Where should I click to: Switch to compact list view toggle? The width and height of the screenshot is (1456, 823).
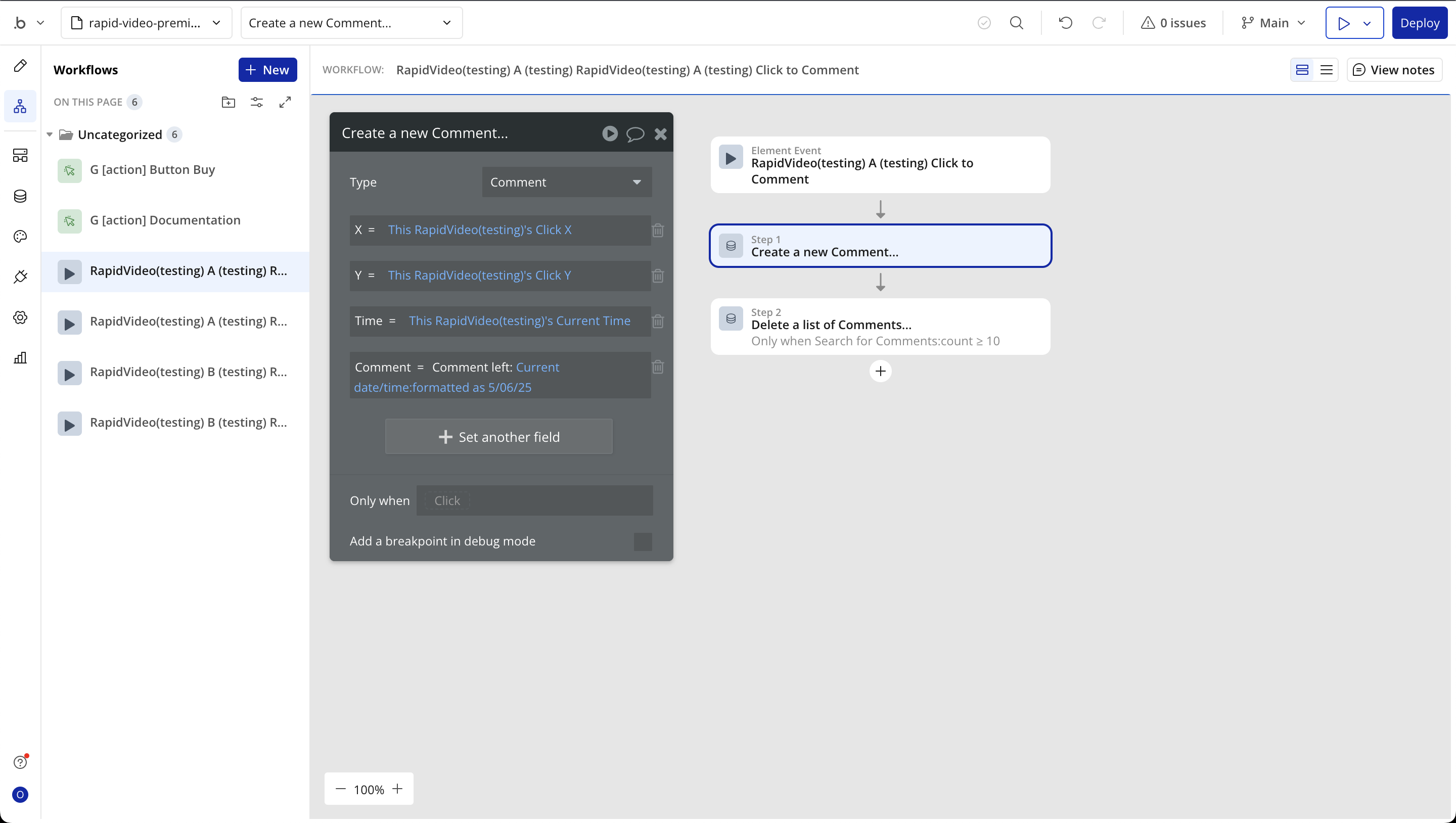(x=1326, y=70)
